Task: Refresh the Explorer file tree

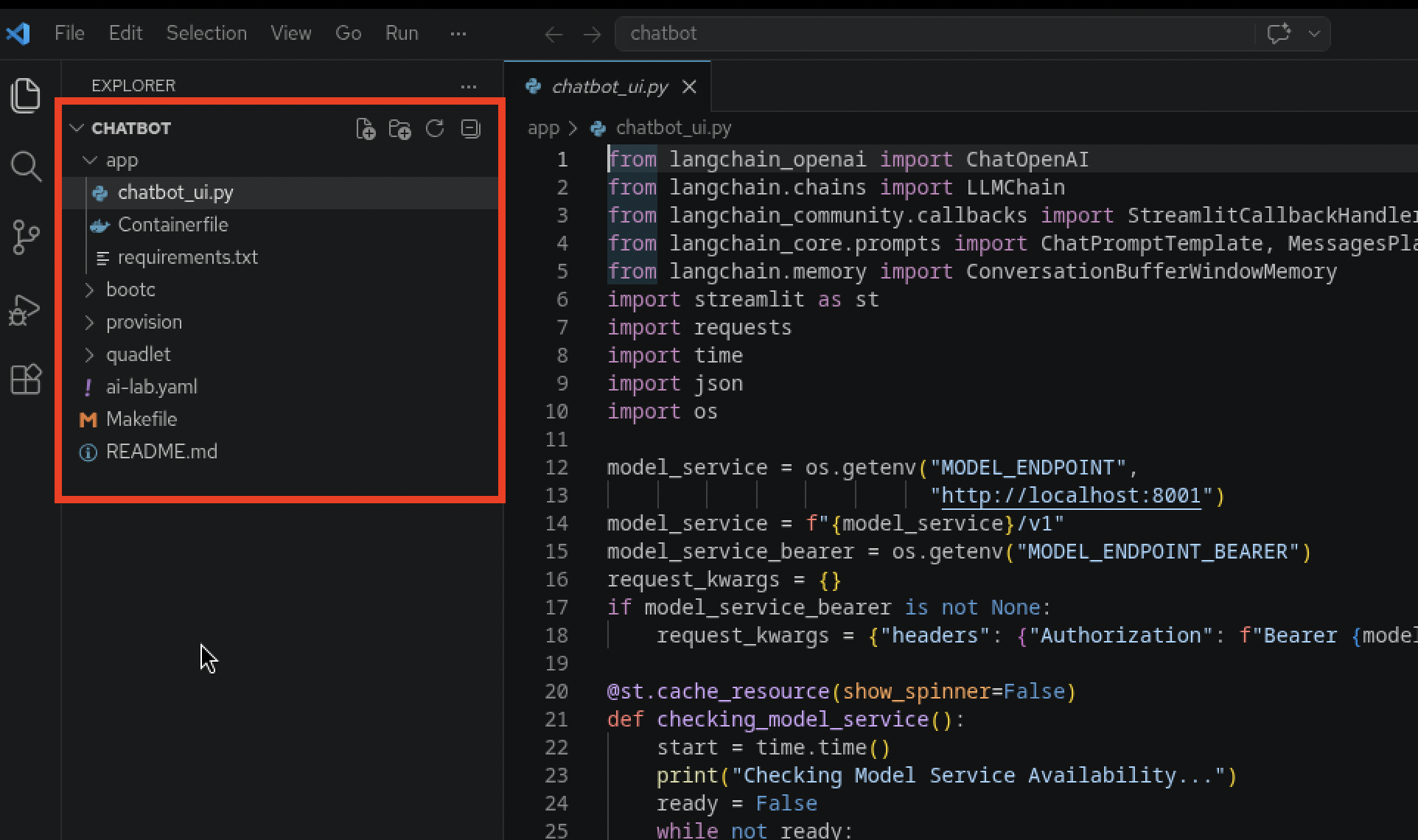Action: [435, 129]
